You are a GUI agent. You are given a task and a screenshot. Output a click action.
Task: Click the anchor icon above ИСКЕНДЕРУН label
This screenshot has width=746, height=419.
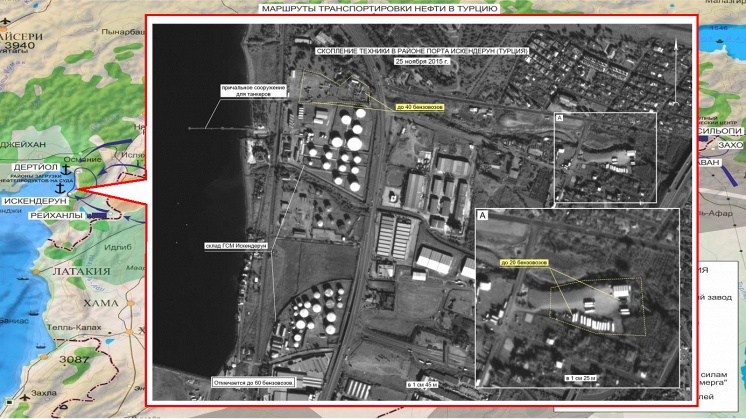click(60, 187)
